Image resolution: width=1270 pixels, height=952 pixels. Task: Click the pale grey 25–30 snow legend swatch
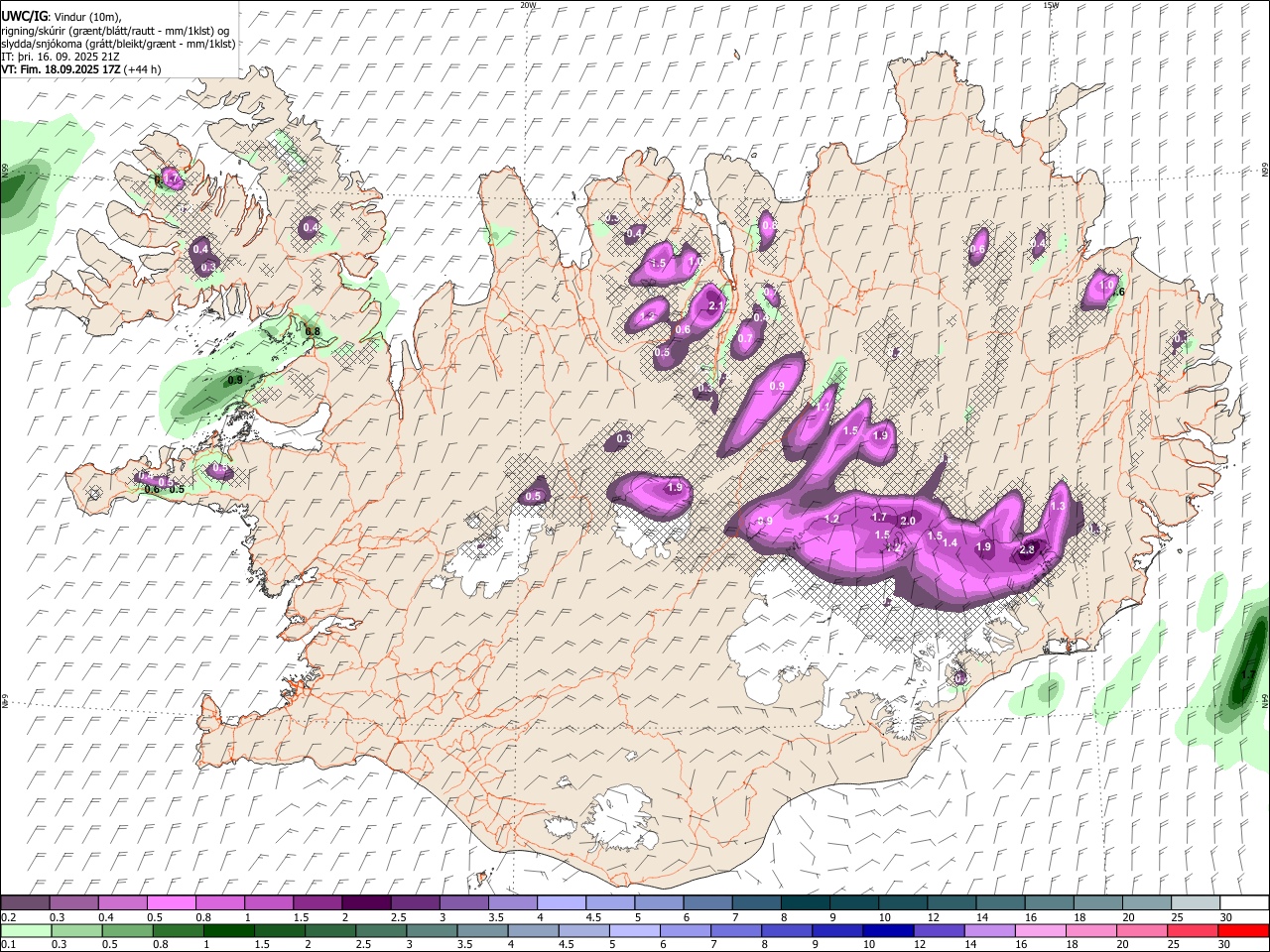1195,902
